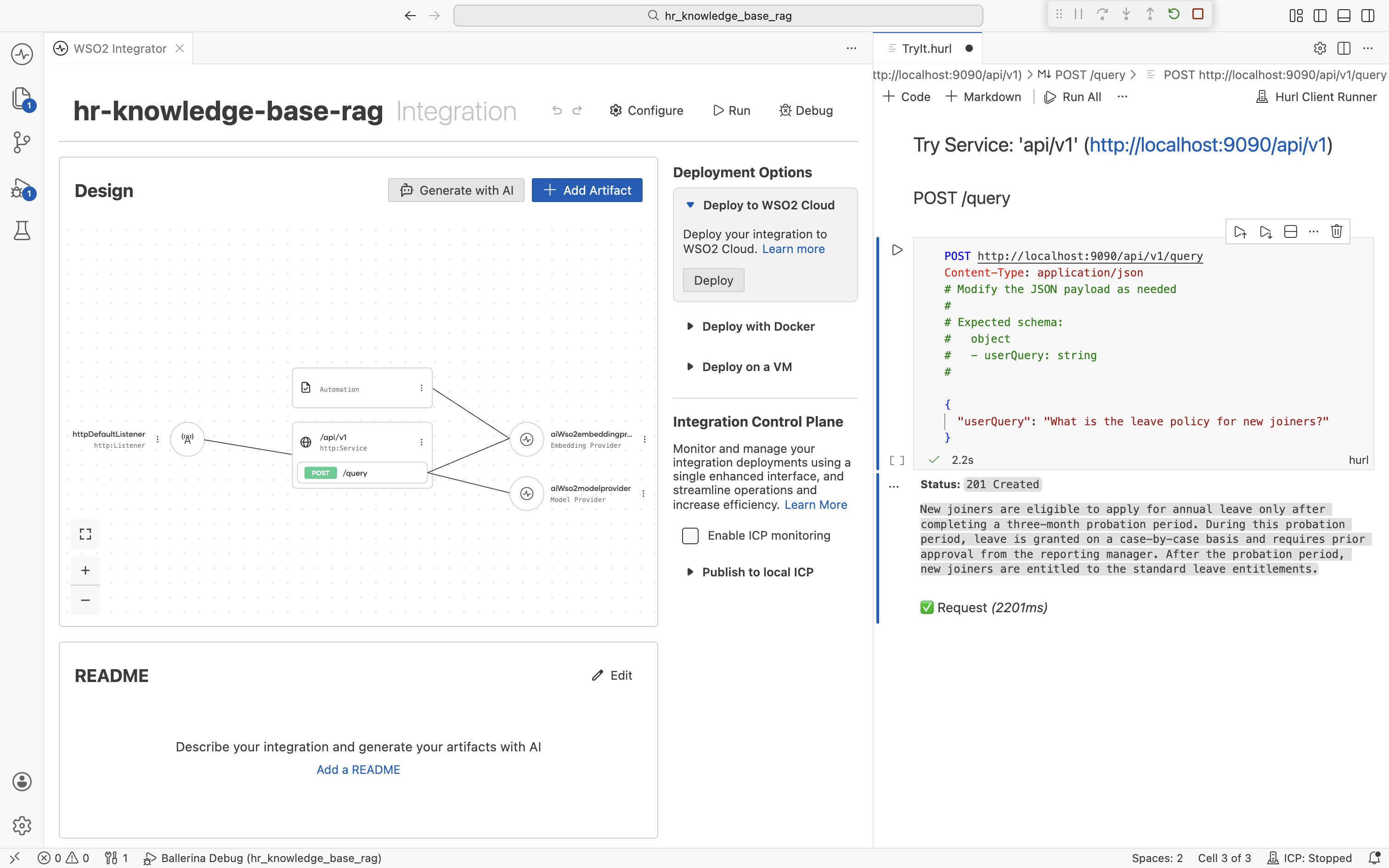1389x868 pixels.
Task: Fit the design diagram to screen
Action: click(x=85, y=535)
